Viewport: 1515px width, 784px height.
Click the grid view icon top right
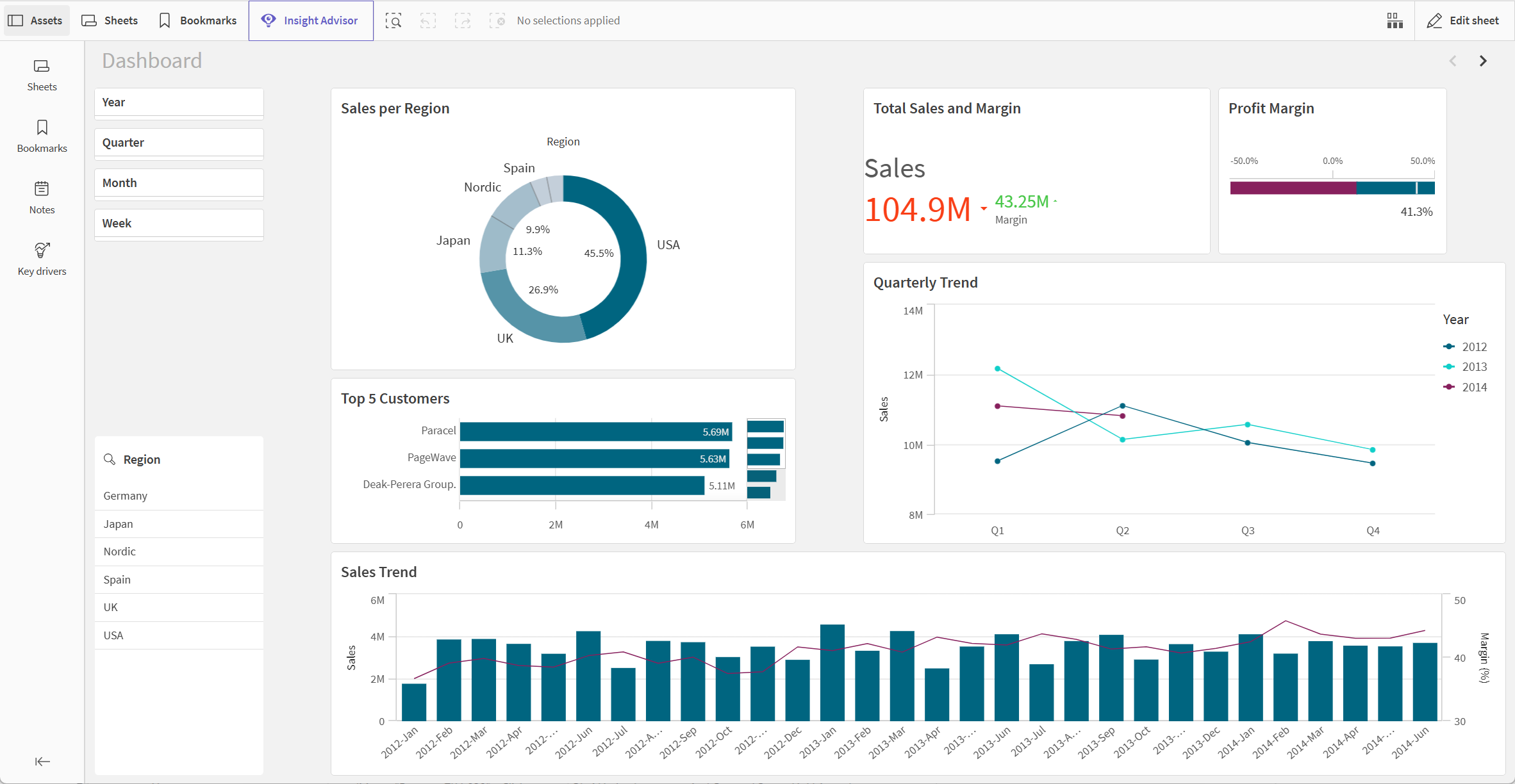(1393, 19)
